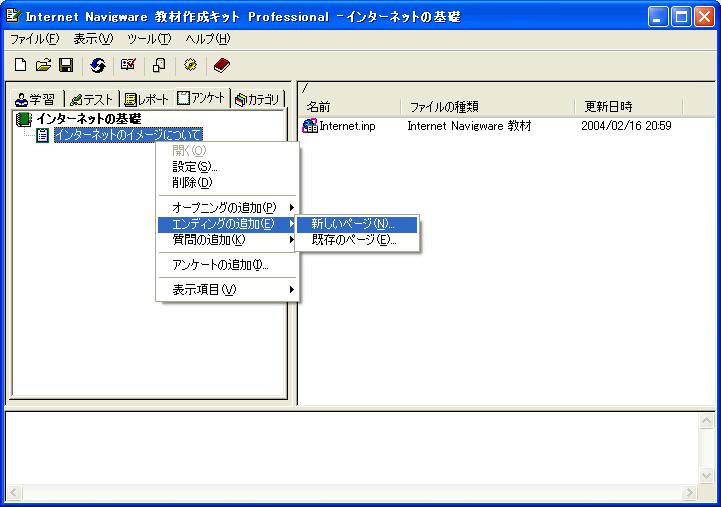The height and width of the screenshot is (507, 721).
Task: Click the application icon in the title bar
Action: [14, 16]
